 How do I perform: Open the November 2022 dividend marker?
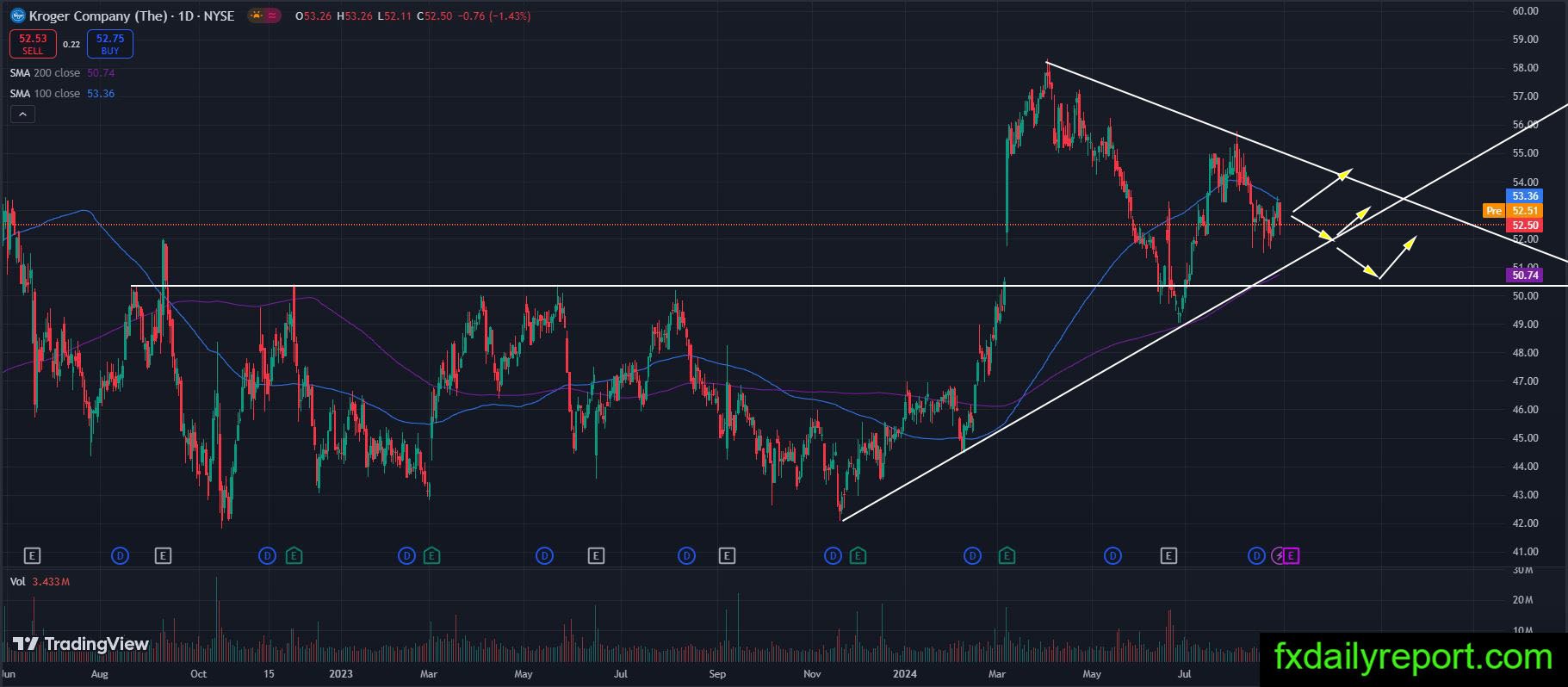[x=268, y=556]
